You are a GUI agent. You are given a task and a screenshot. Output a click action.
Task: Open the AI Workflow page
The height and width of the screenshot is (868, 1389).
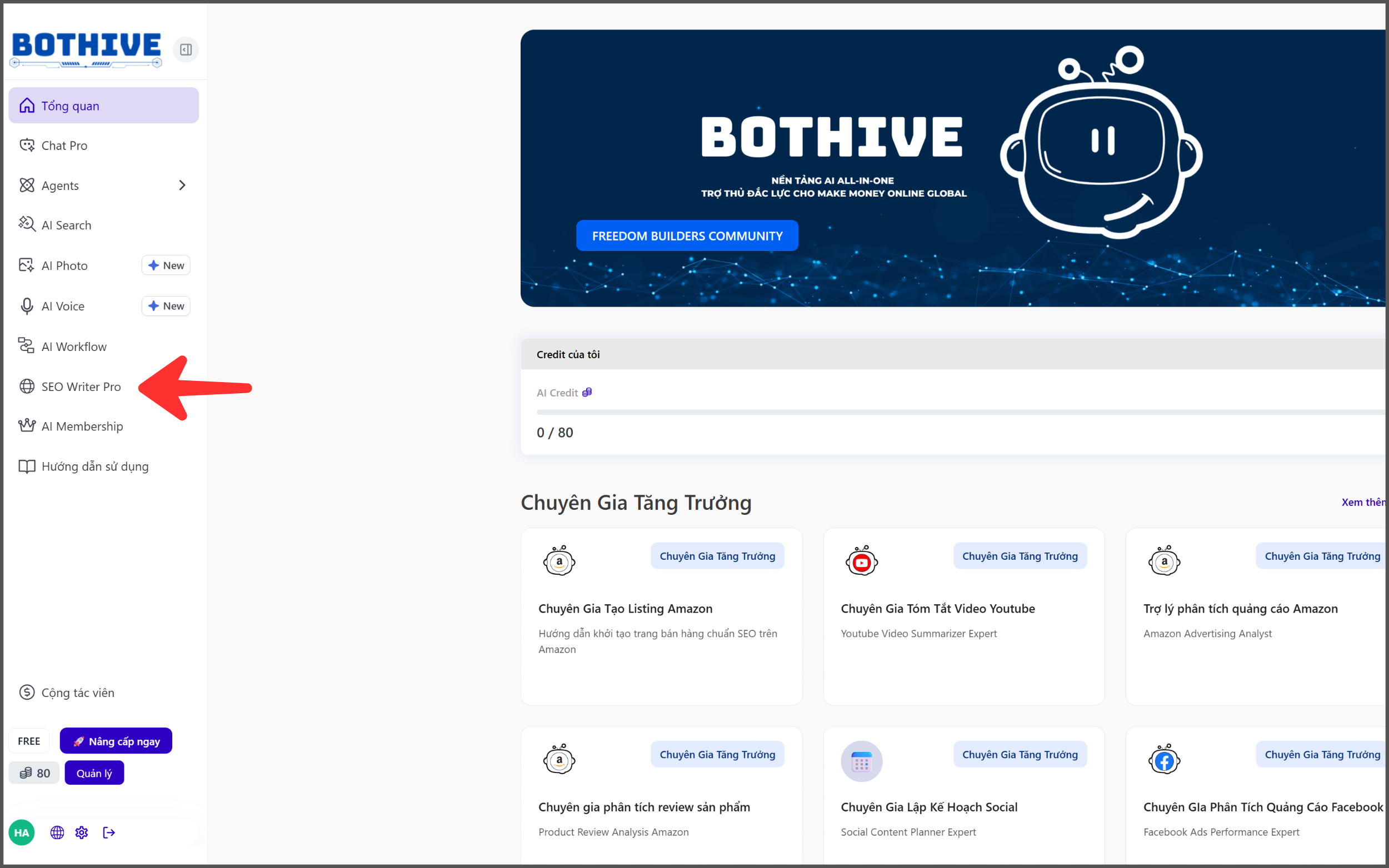coord(103,347)
